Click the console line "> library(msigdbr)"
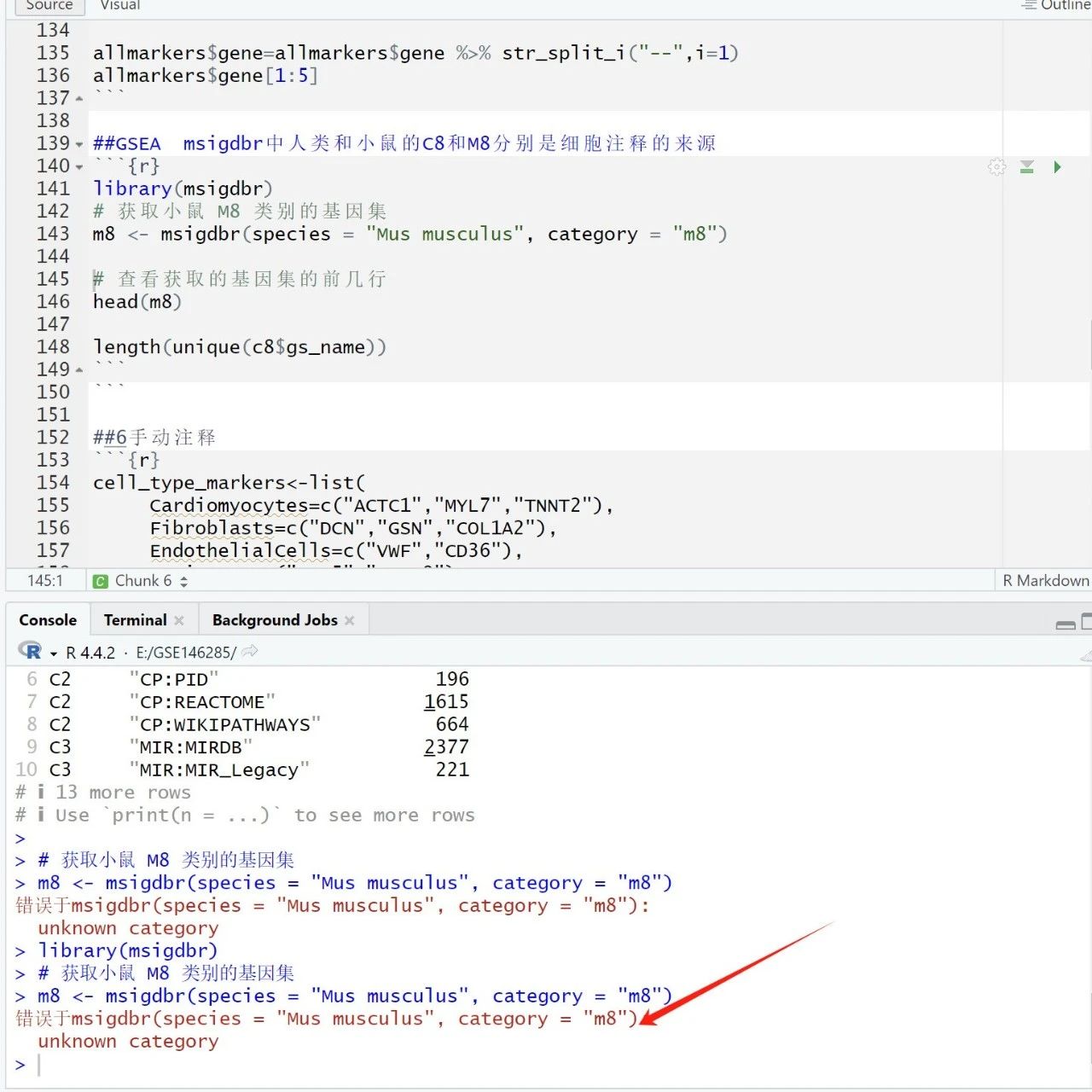The width and height of the screenshot is (1092, 1092). coord(117,951)
